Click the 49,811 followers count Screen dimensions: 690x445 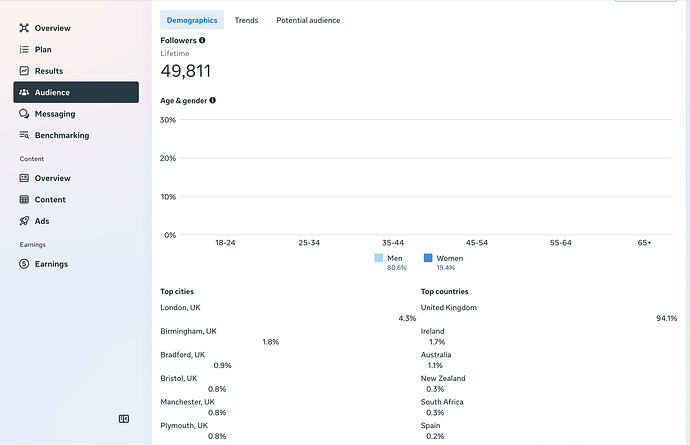point(186,71)
